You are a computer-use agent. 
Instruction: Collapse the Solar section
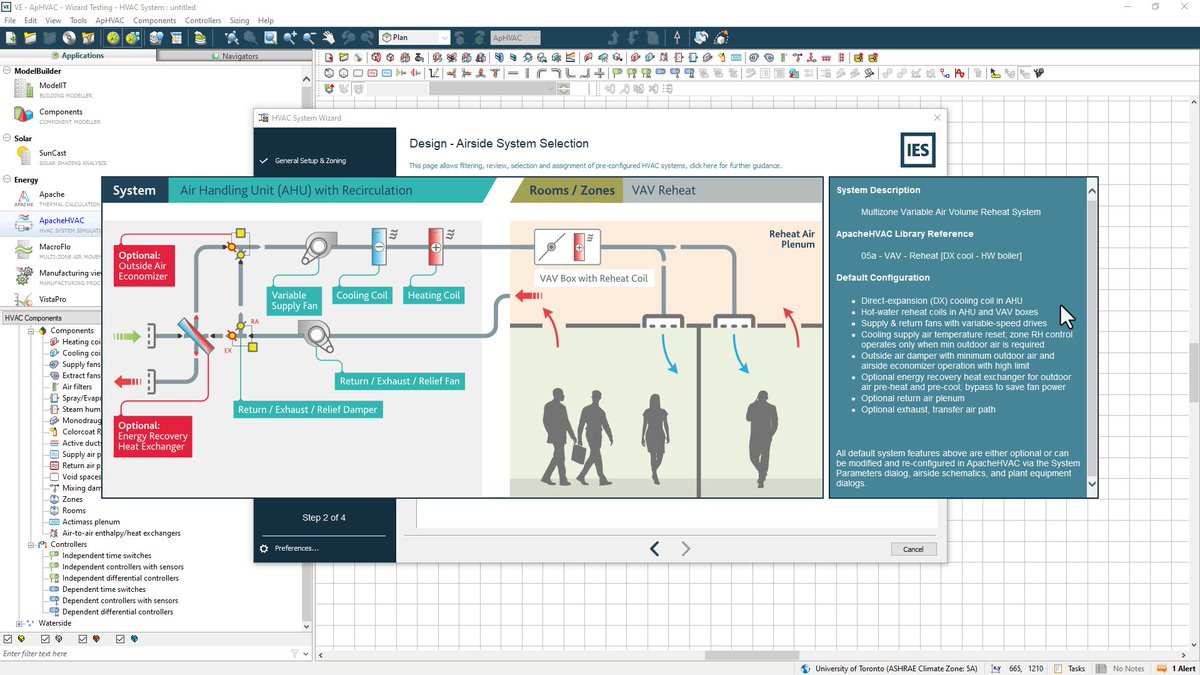pyautogui.click(x=7, y=138)
